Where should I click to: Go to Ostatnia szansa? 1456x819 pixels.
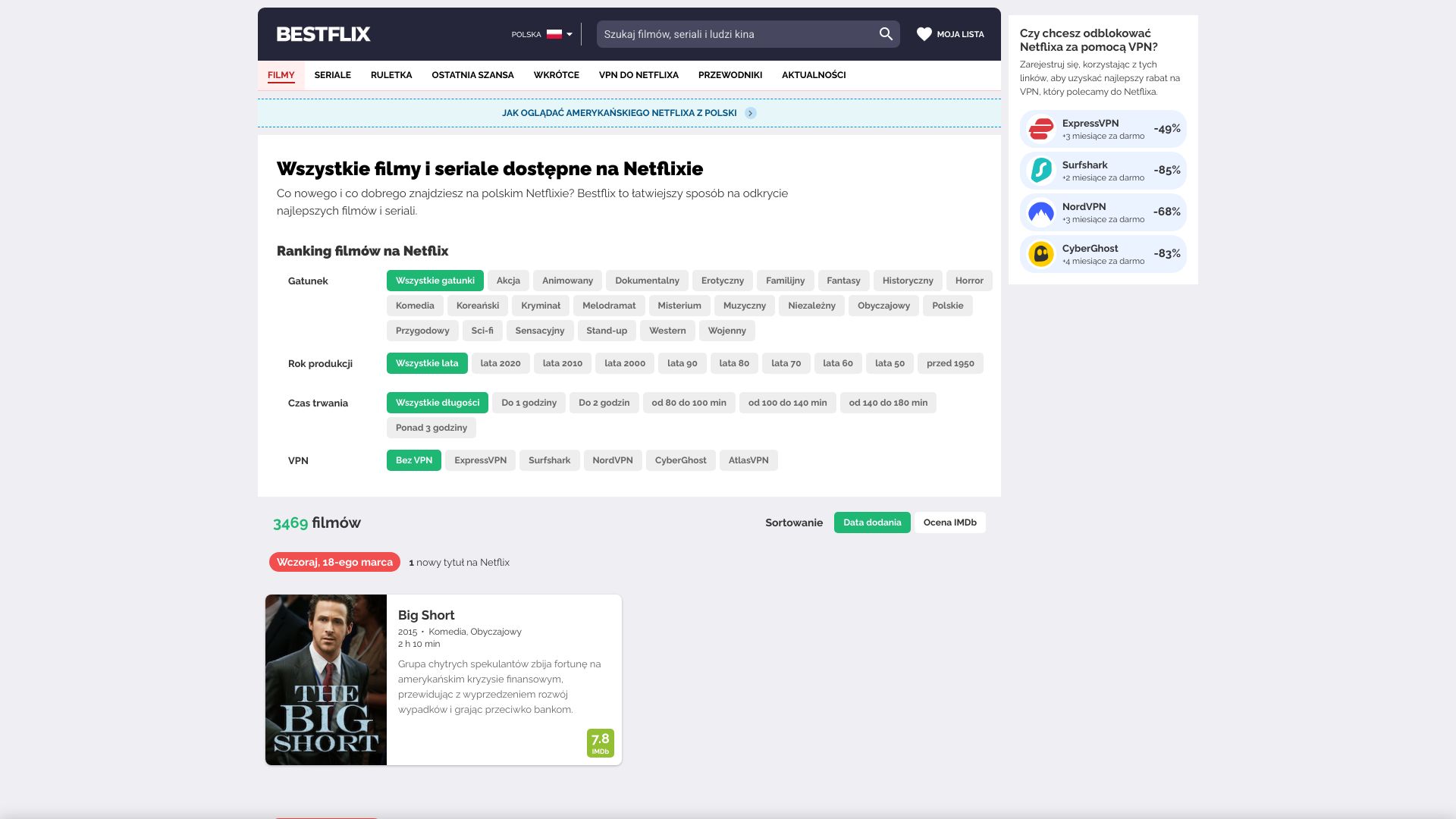coord(472,75)
